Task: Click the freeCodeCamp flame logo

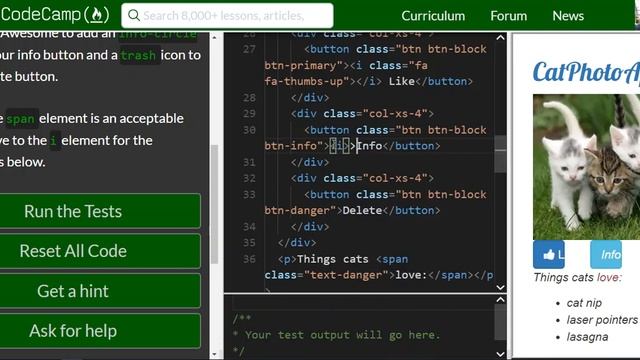Action: (x=97, y=15)
